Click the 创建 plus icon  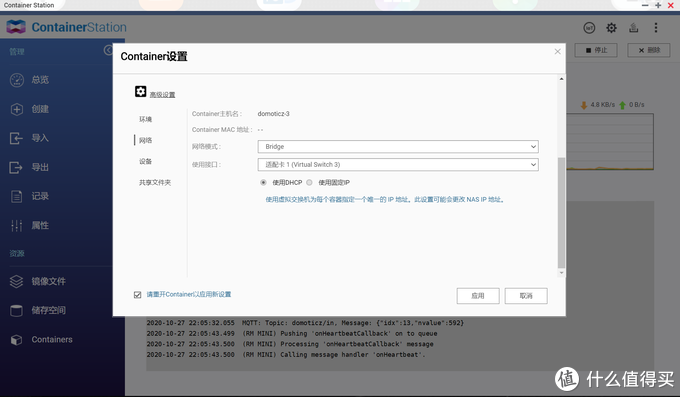point(16,109)
